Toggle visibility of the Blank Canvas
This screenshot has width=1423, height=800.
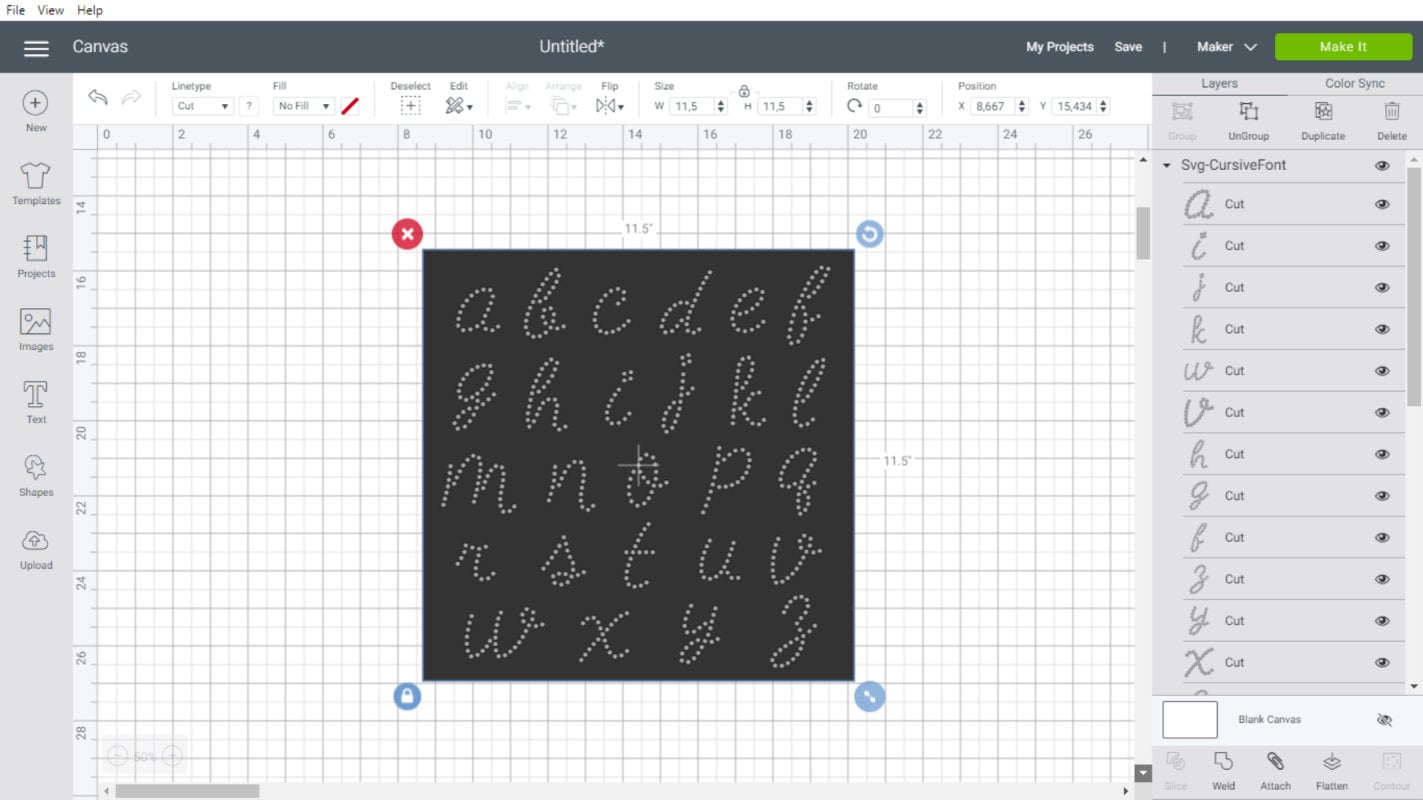(1384, 719)
